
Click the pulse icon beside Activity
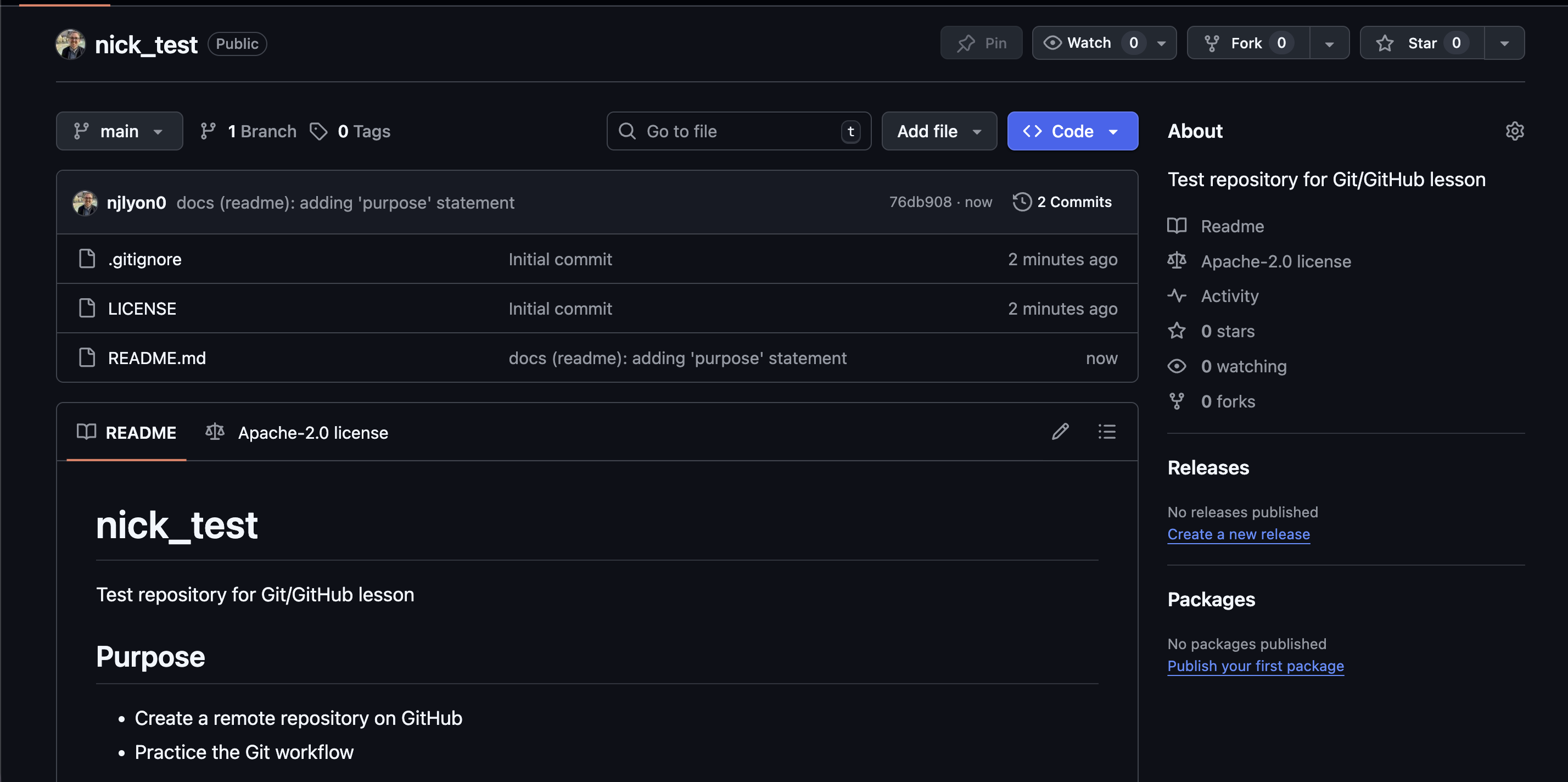pos(1177,295)
